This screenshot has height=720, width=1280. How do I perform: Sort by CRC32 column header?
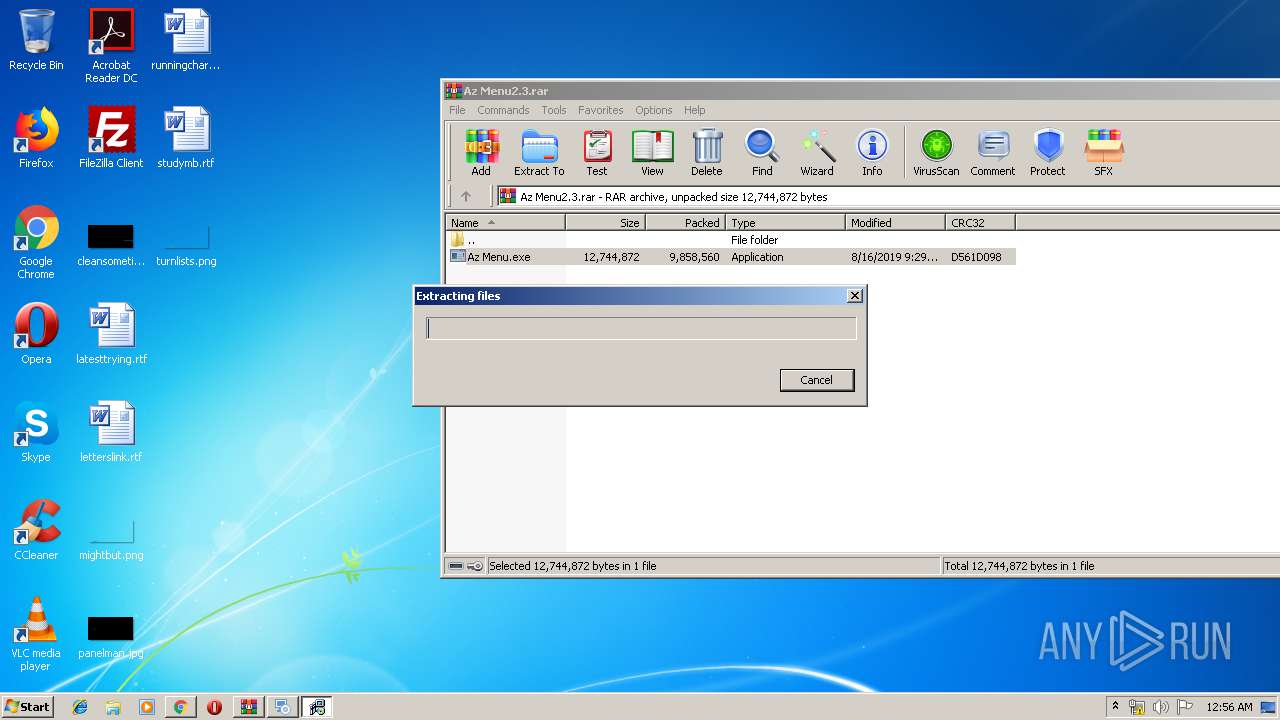pos(981,223)
